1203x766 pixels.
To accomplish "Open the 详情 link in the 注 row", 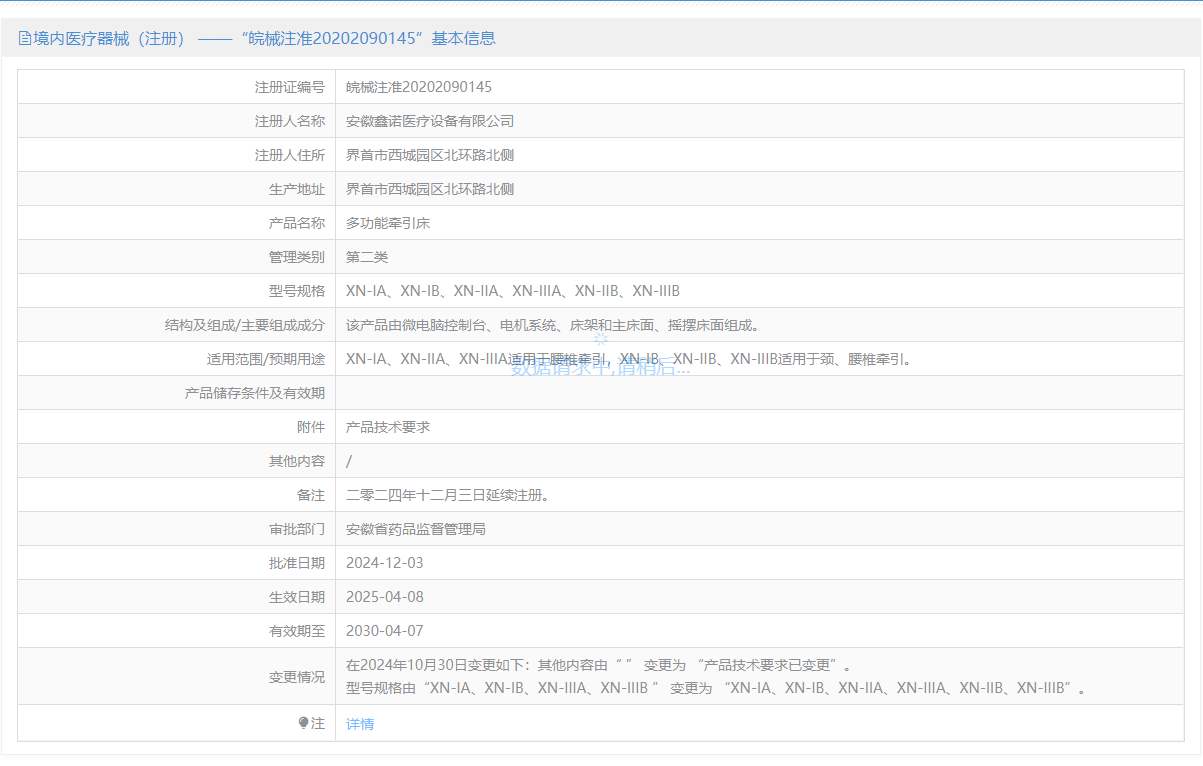I will pyautogui.click(x=360, y=724).
